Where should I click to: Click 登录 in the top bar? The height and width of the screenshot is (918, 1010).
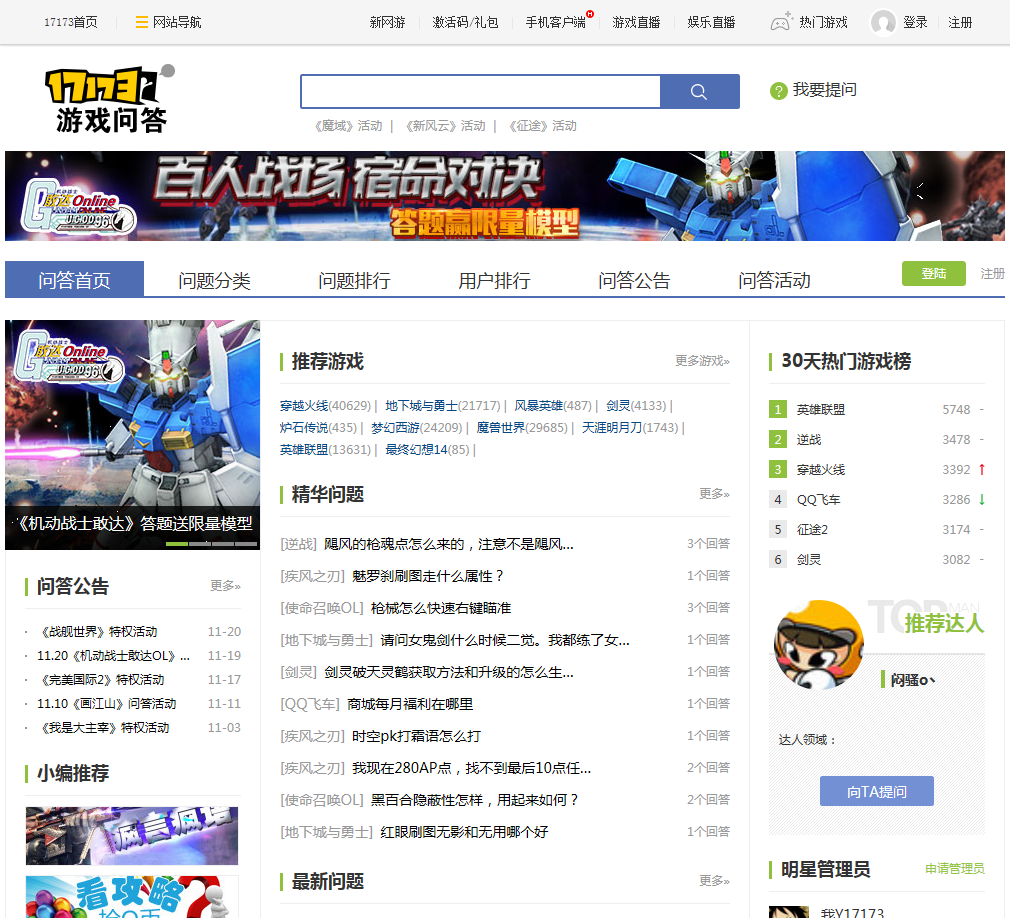915,23
